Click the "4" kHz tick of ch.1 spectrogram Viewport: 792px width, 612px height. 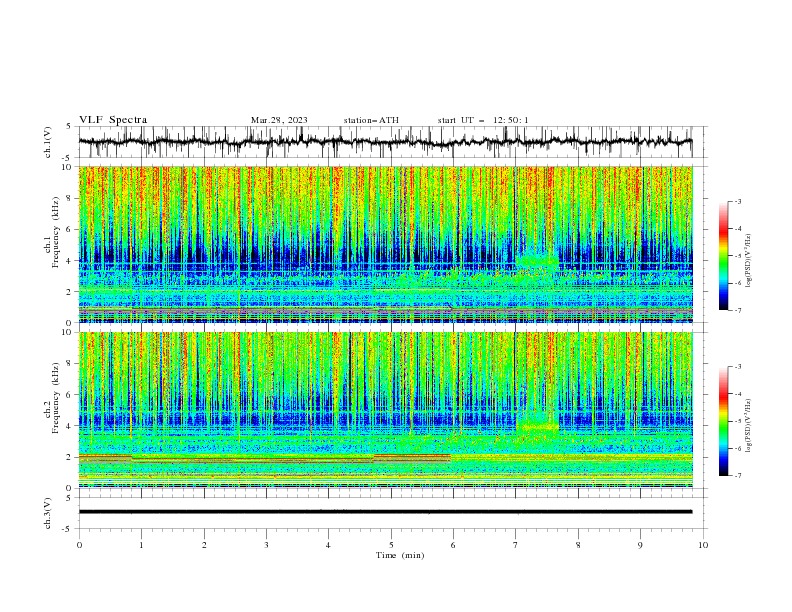coord(70,261)
